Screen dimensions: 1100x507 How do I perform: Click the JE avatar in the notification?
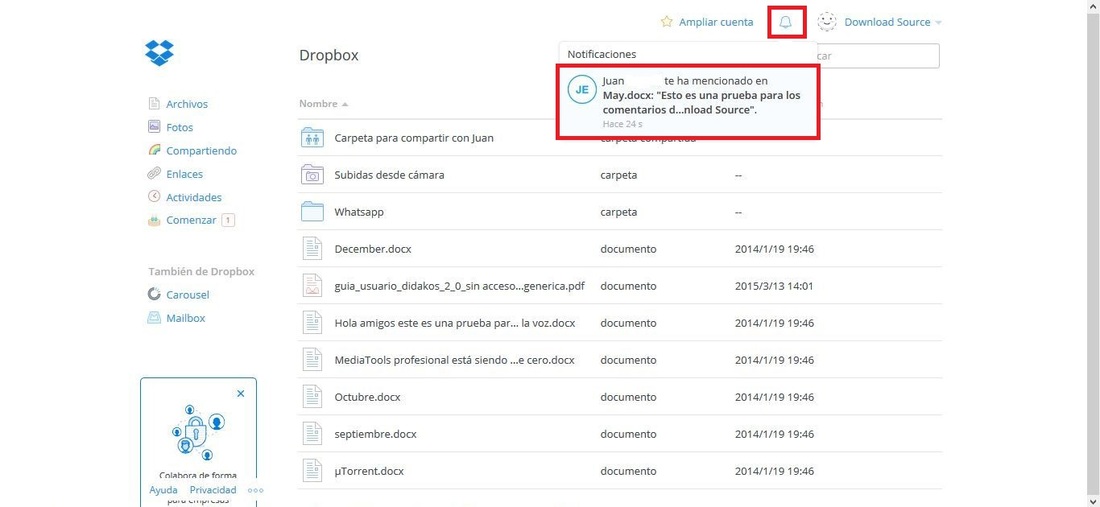click(x=582, y=90)
